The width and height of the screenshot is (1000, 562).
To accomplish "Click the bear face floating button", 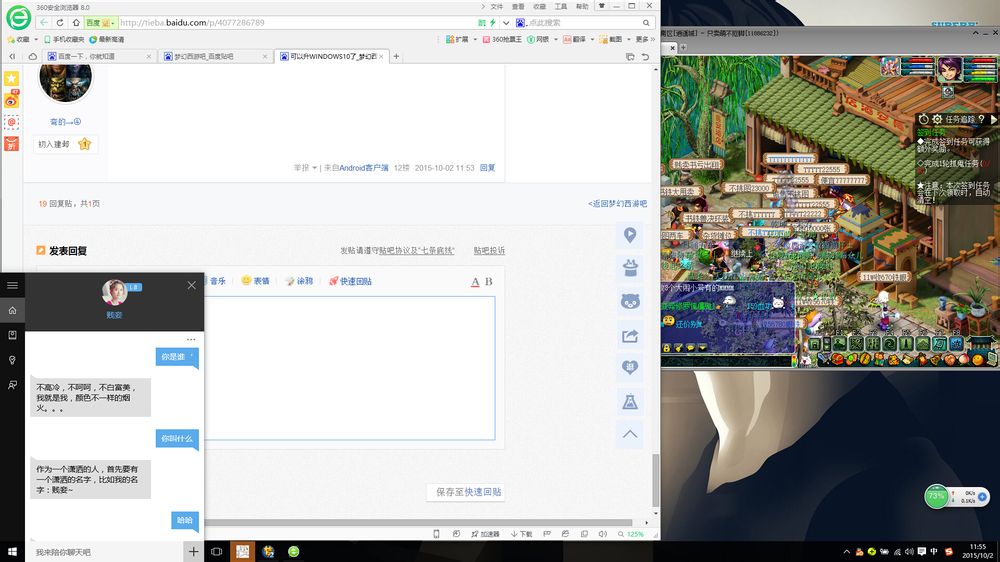I will click(x=630, y=302).
